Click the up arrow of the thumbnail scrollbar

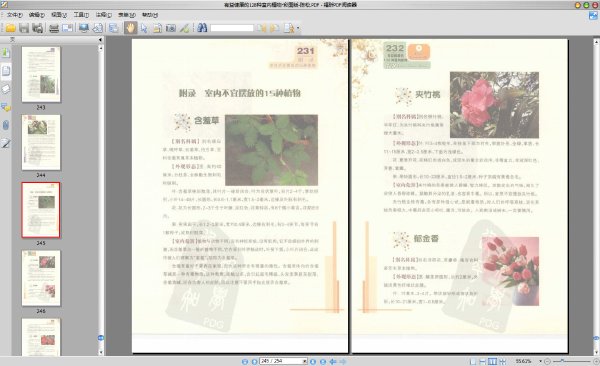click(x=101, y=48)
